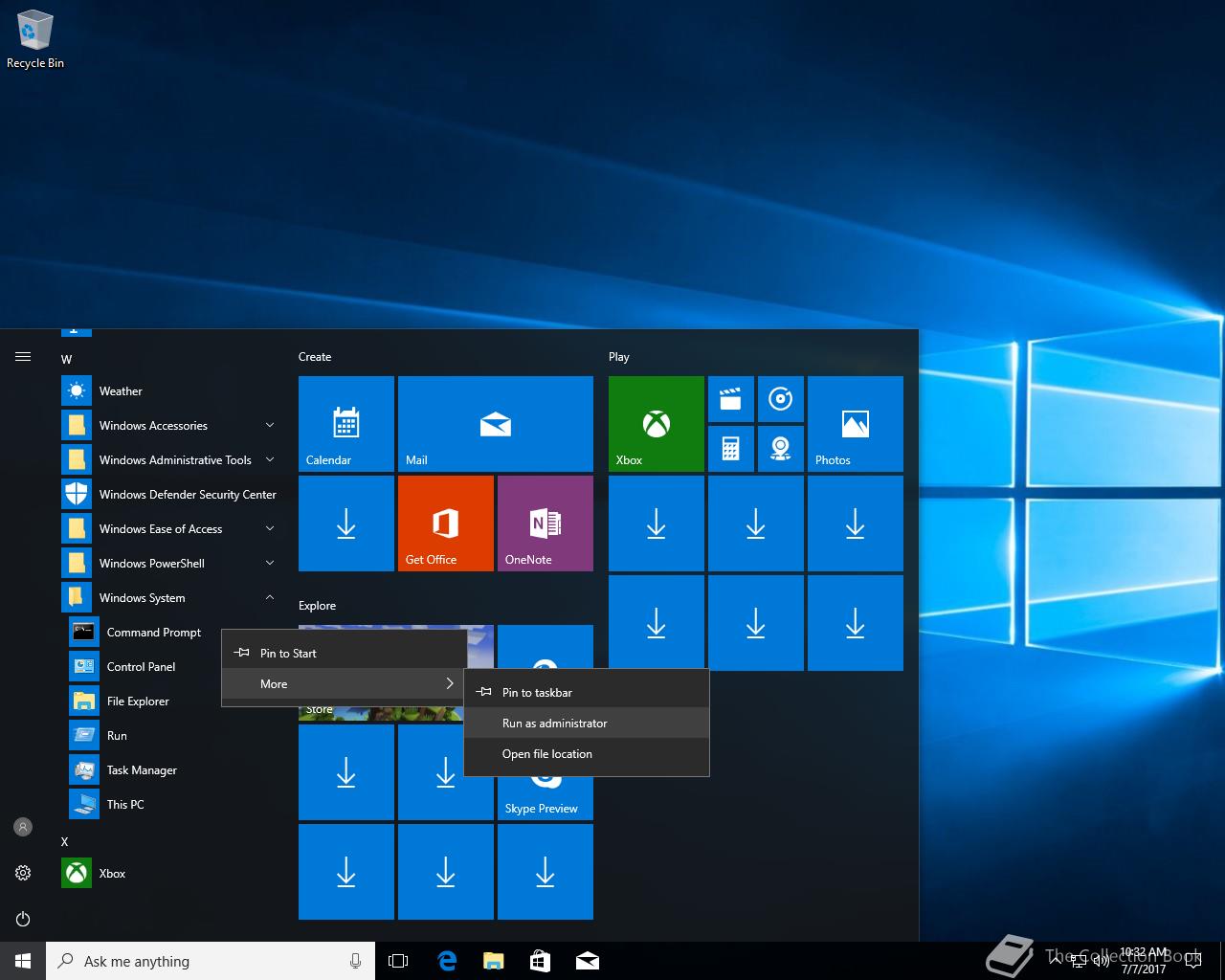Open the Photos tile
Screen dimensions: 1225x980
[856, 423]
